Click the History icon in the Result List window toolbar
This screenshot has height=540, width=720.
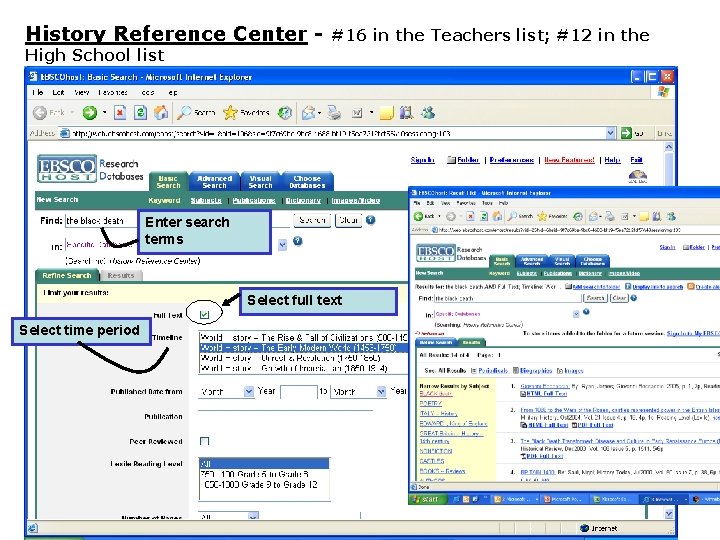click(578, 216)
